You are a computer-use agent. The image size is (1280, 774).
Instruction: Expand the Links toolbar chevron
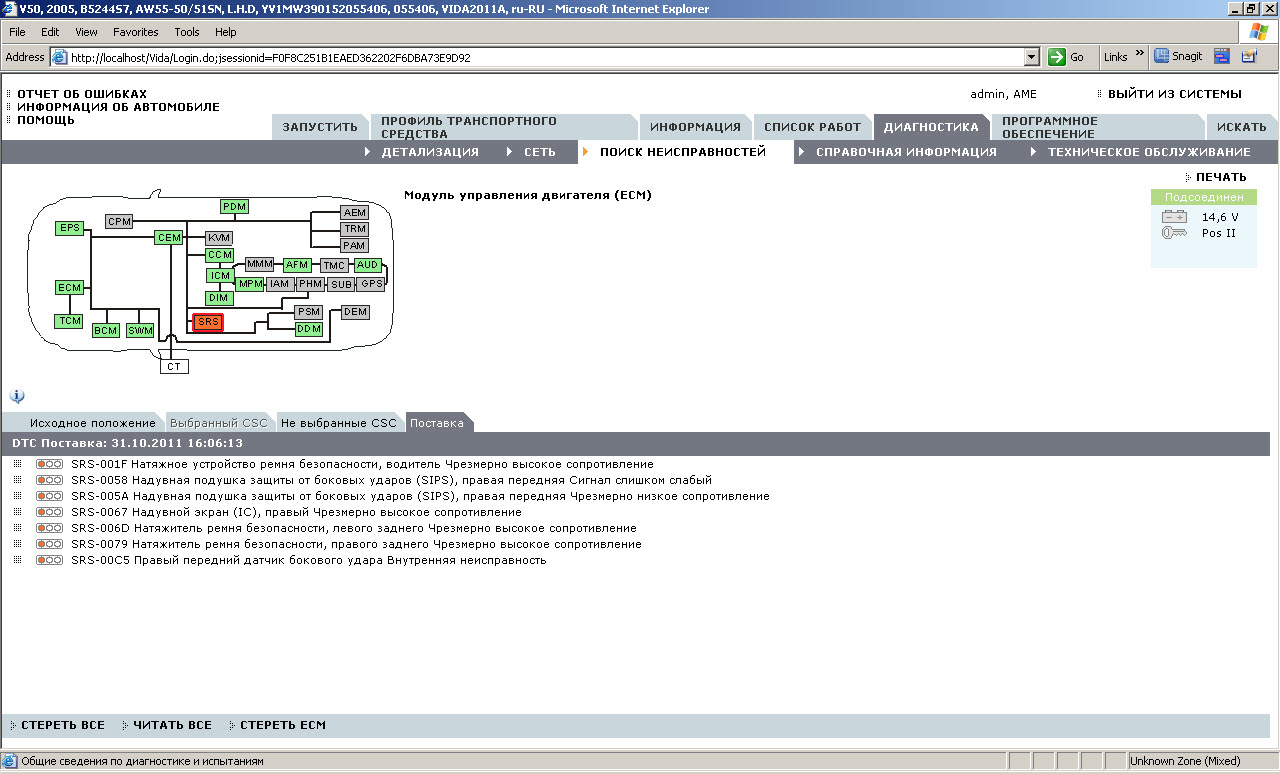coord(1140,55)
